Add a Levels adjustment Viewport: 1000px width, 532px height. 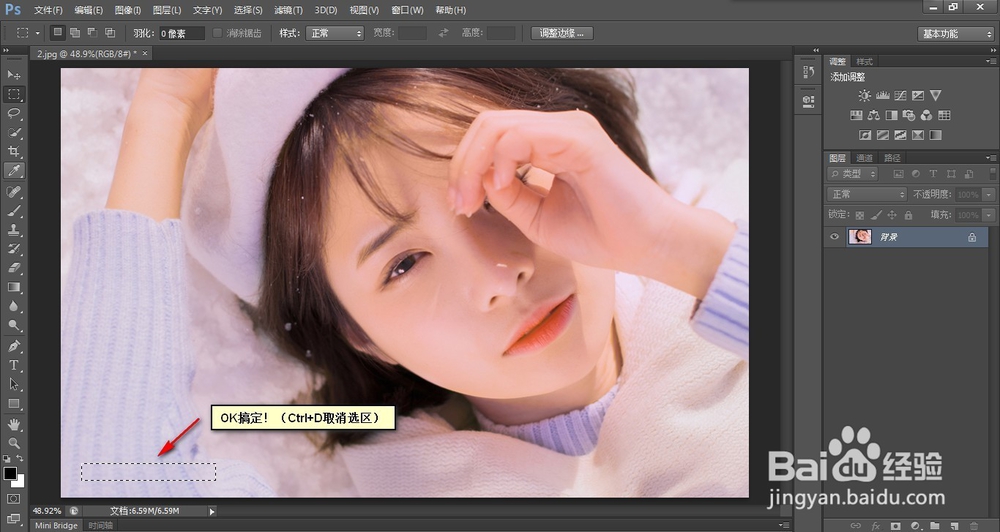[x=883, y=96]
